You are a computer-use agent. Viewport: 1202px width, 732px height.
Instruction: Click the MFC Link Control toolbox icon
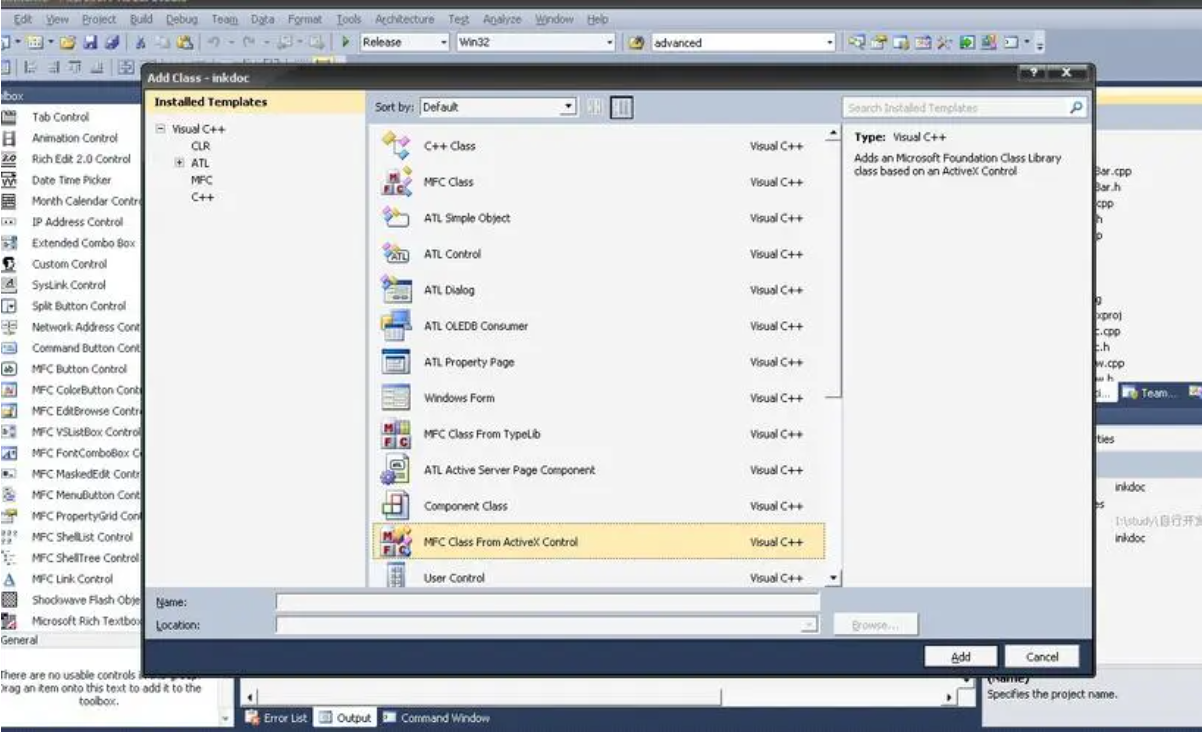point(11,579)
